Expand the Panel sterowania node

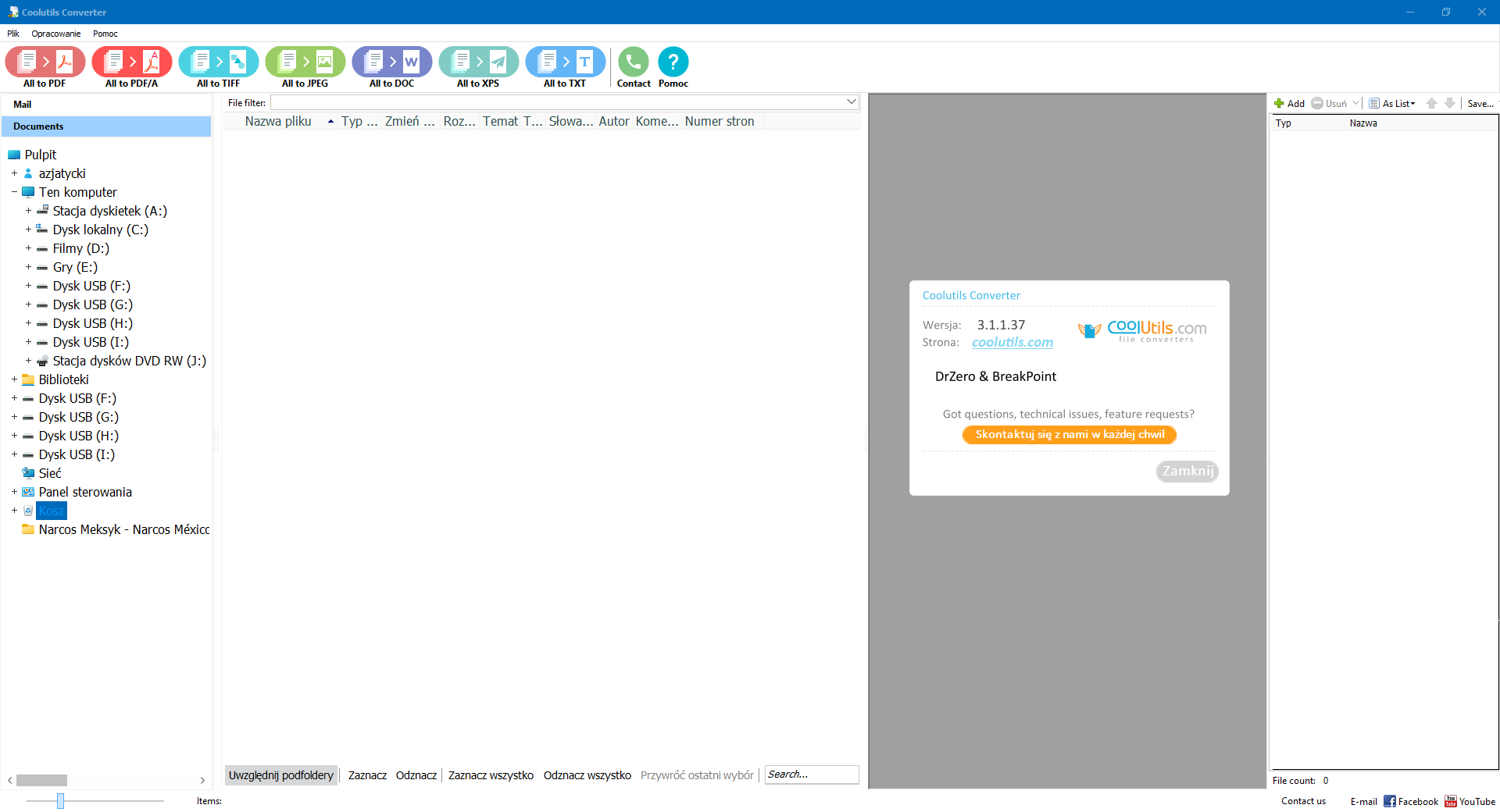tap(14, 492)
